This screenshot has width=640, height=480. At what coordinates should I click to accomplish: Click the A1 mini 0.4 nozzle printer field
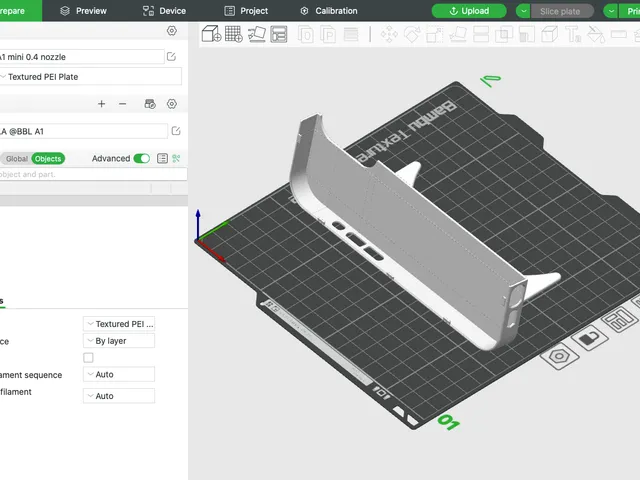click(82, 57)
